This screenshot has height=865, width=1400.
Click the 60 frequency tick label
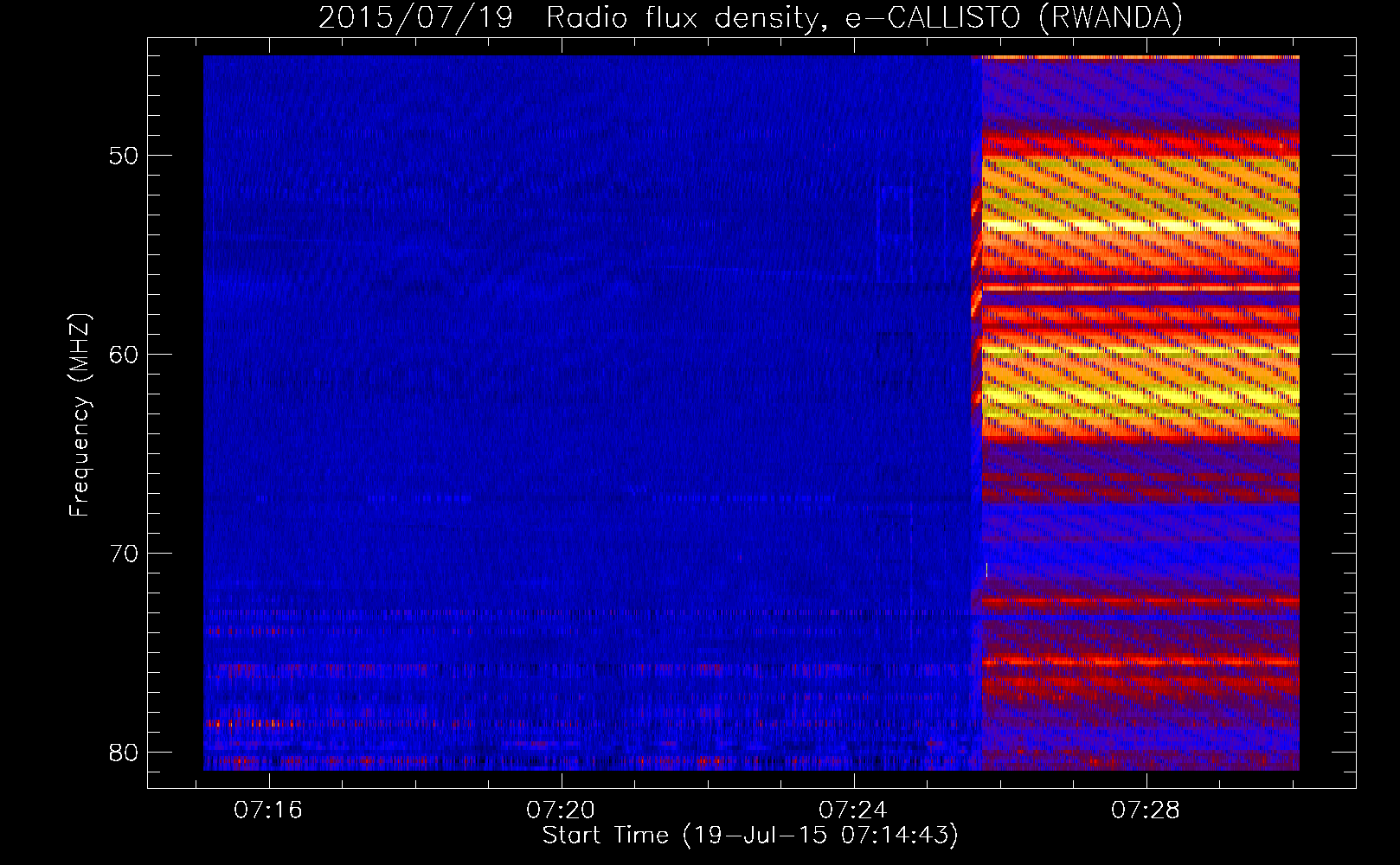pos(125,355)
